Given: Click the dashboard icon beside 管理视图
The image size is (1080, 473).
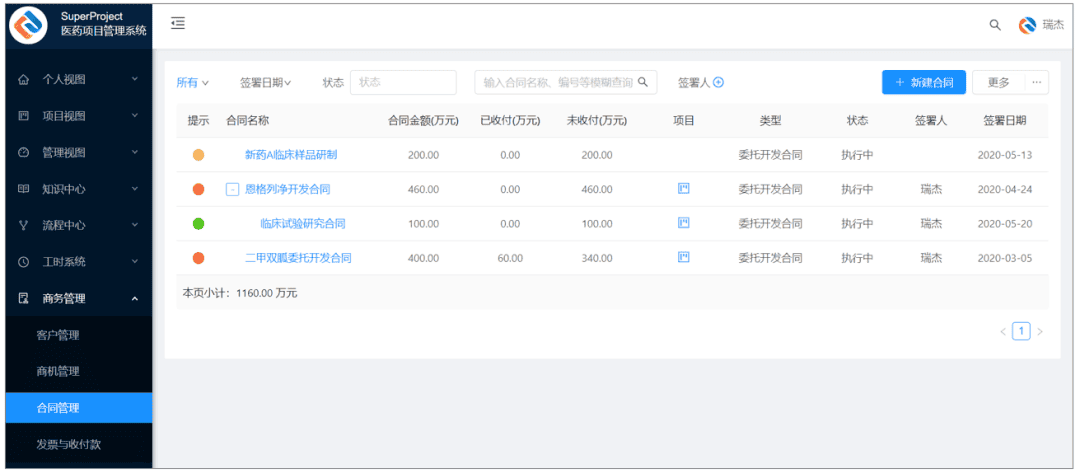Looking at the screenshot, I should tap(23, 152).
